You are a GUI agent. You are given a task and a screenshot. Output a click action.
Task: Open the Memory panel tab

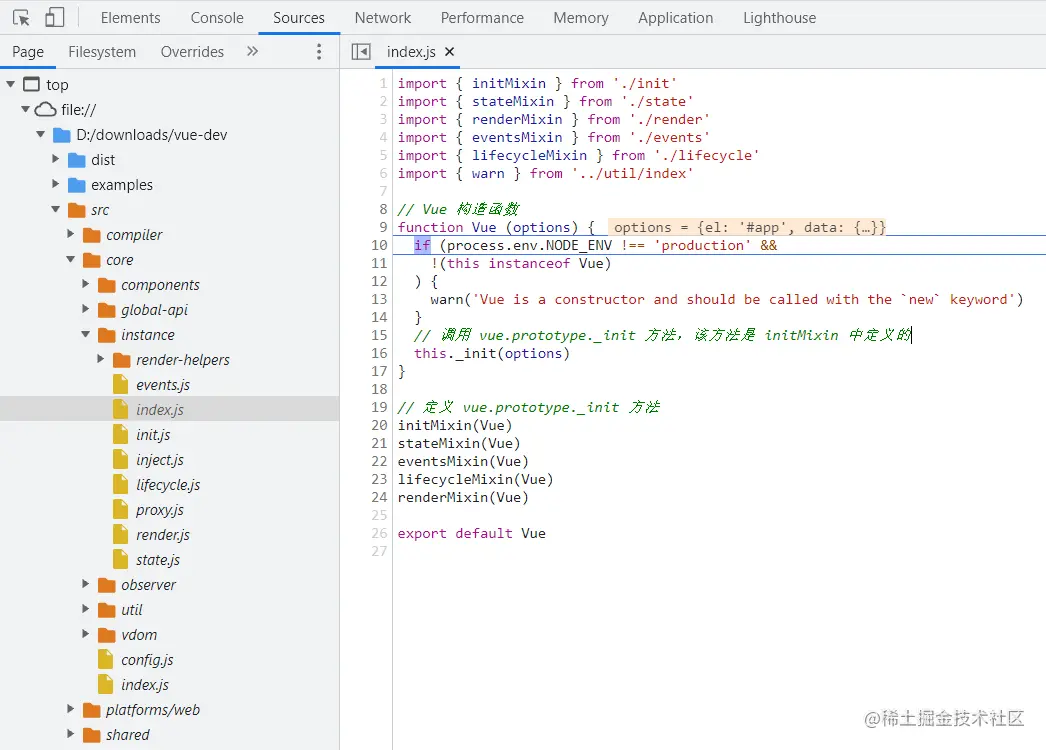[581, 18]
